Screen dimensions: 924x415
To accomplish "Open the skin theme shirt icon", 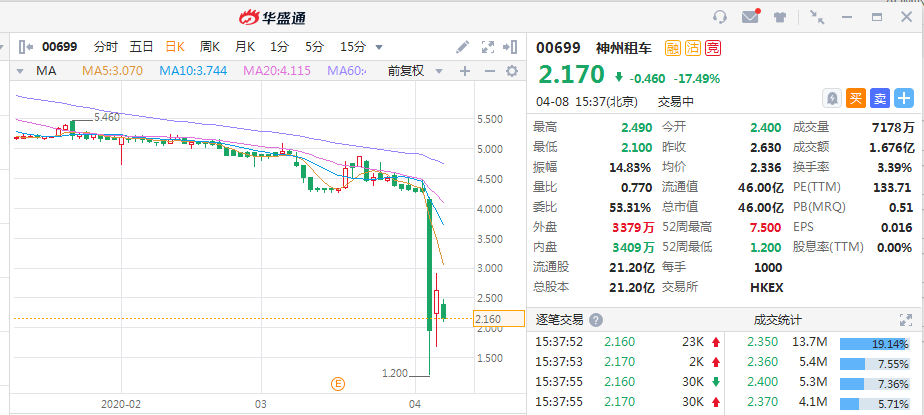I will [x=781, y=17].
